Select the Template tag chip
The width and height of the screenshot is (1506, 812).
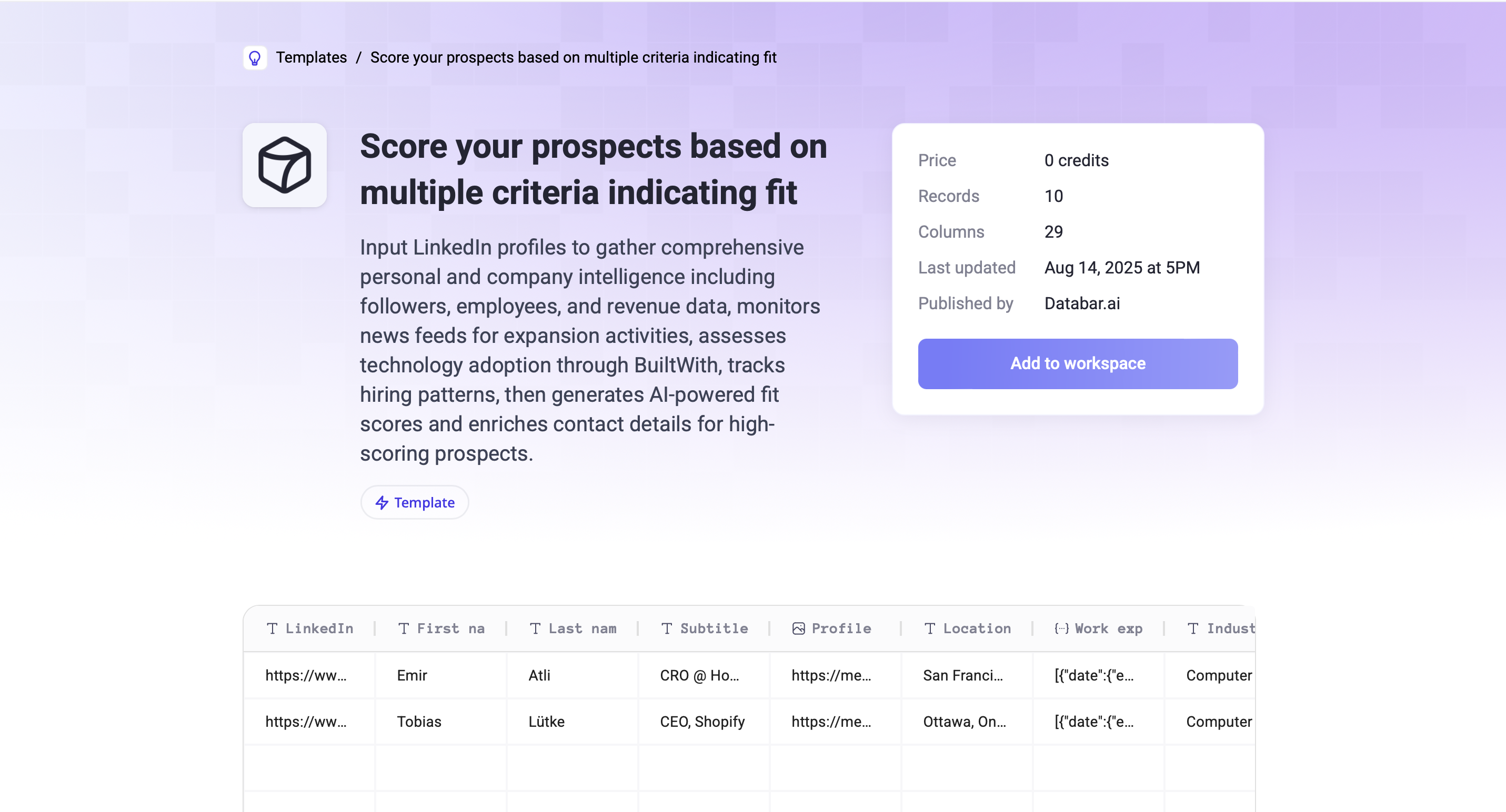point(415,502)
